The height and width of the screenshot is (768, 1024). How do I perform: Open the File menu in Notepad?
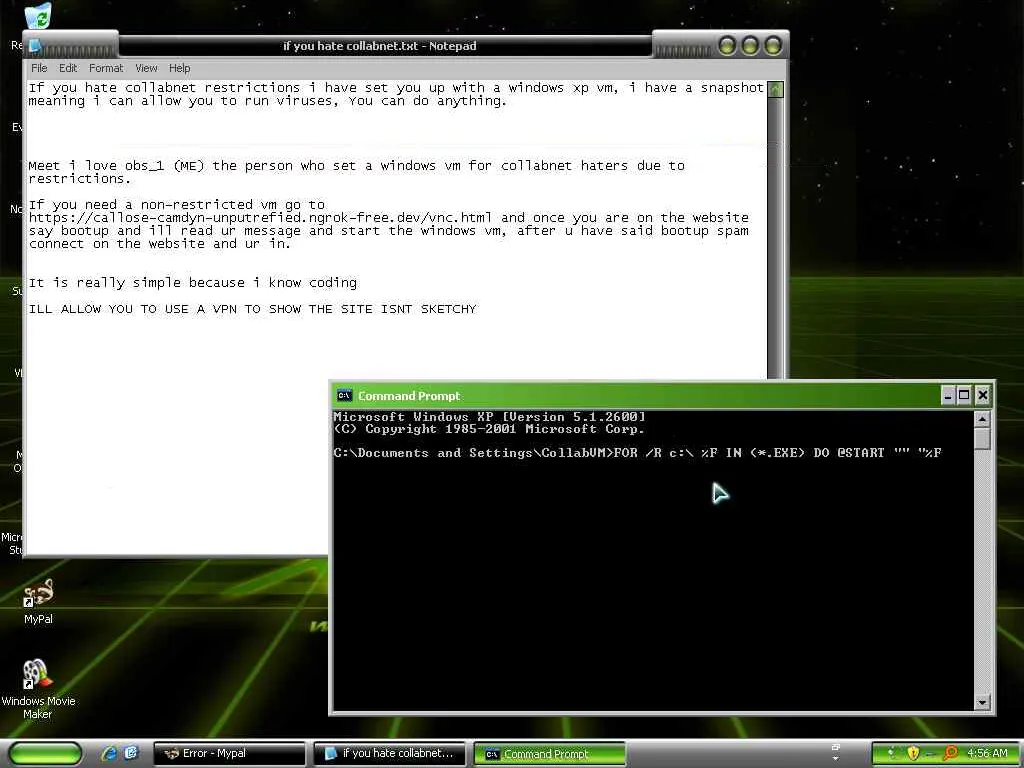(x=39, y=68)
